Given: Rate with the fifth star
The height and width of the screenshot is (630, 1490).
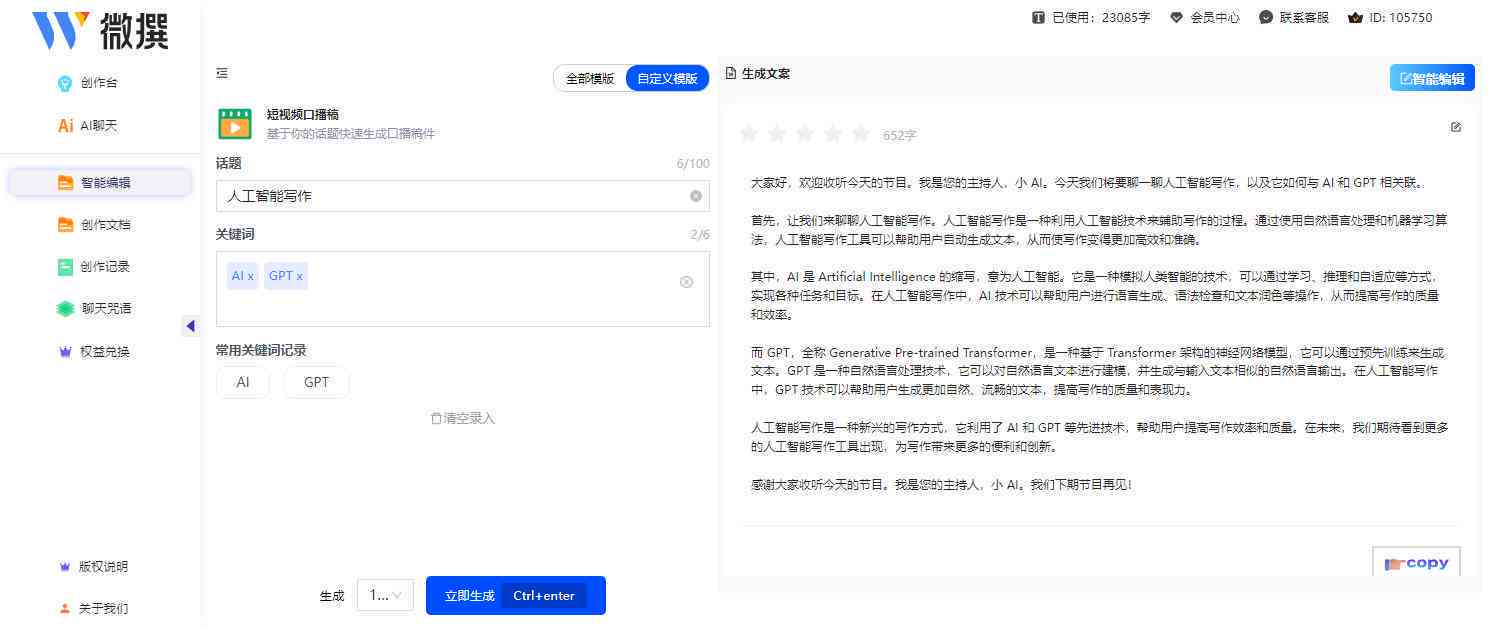Looking at the screenshot, I should click(860, 134).
